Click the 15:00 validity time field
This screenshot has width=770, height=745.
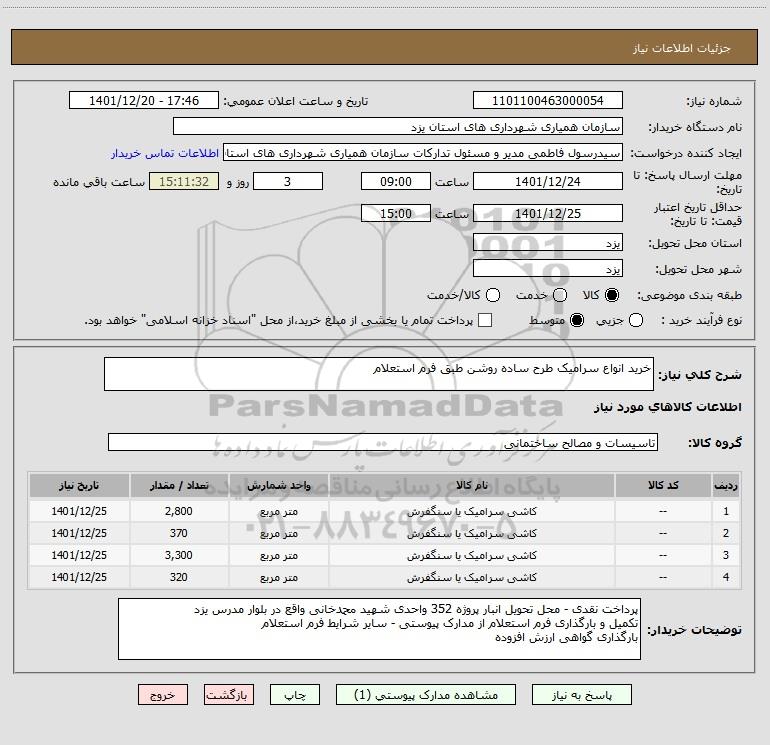point(396,213)
